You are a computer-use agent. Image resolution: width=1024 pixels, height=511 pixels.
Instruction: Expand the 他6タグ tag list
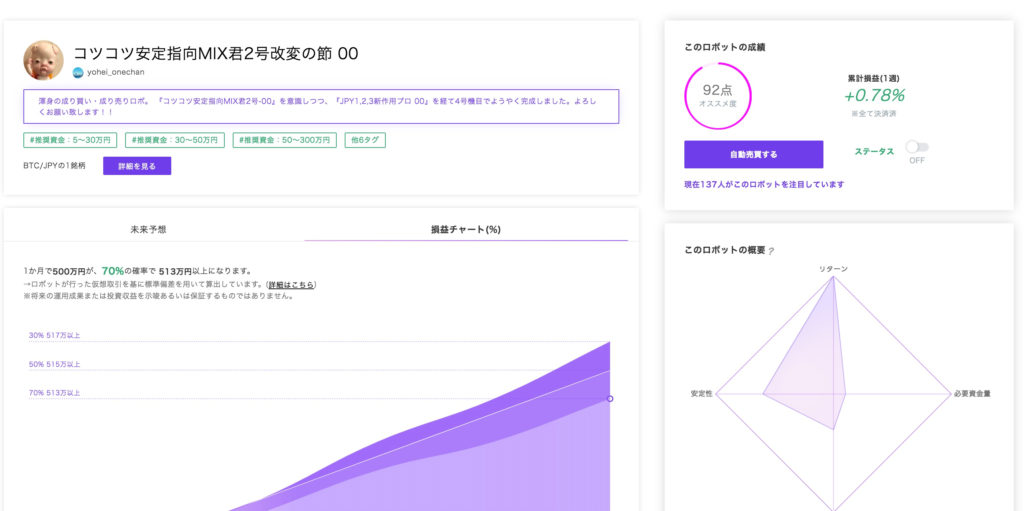[x=365, y=140]
